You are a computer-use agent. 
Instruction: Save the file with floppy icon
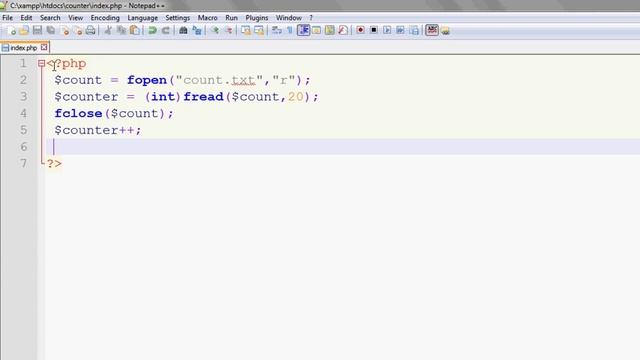pyautogui.click(x=37, y=30)
